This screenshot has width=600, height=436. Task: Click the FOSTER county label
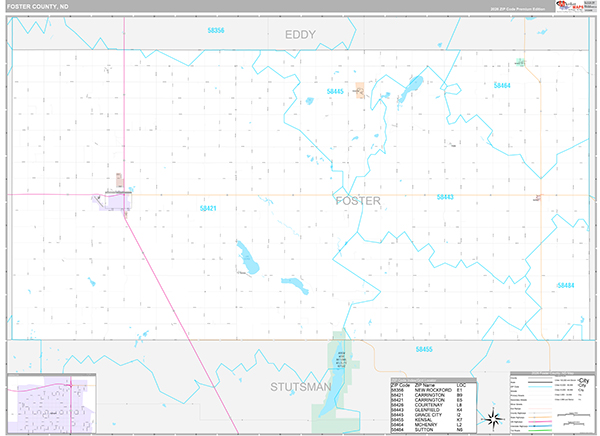point(357,201)
